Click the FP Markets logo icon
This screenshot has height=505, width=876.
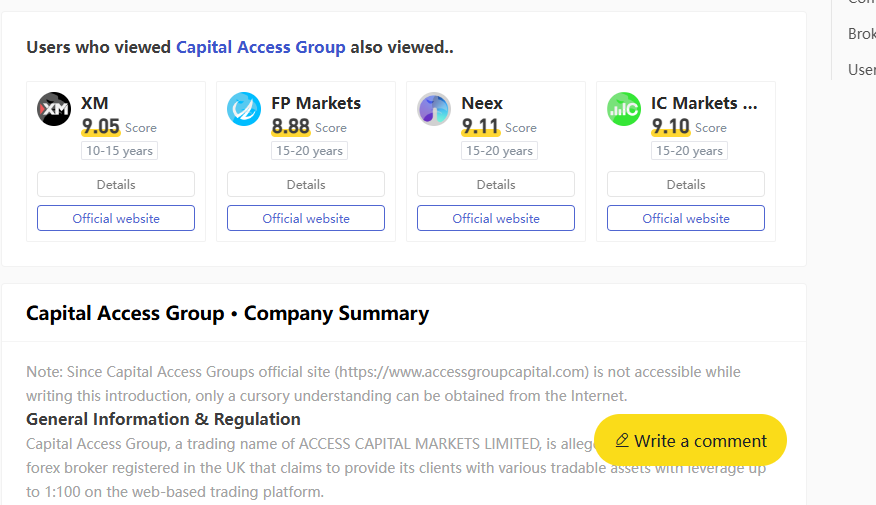click(244, 109)
